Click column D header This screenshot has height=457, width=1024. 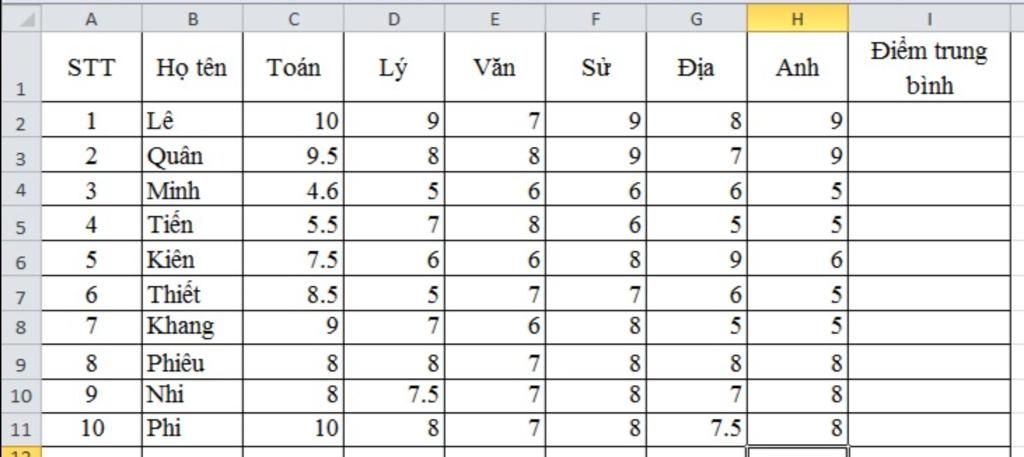pos(394,18)
